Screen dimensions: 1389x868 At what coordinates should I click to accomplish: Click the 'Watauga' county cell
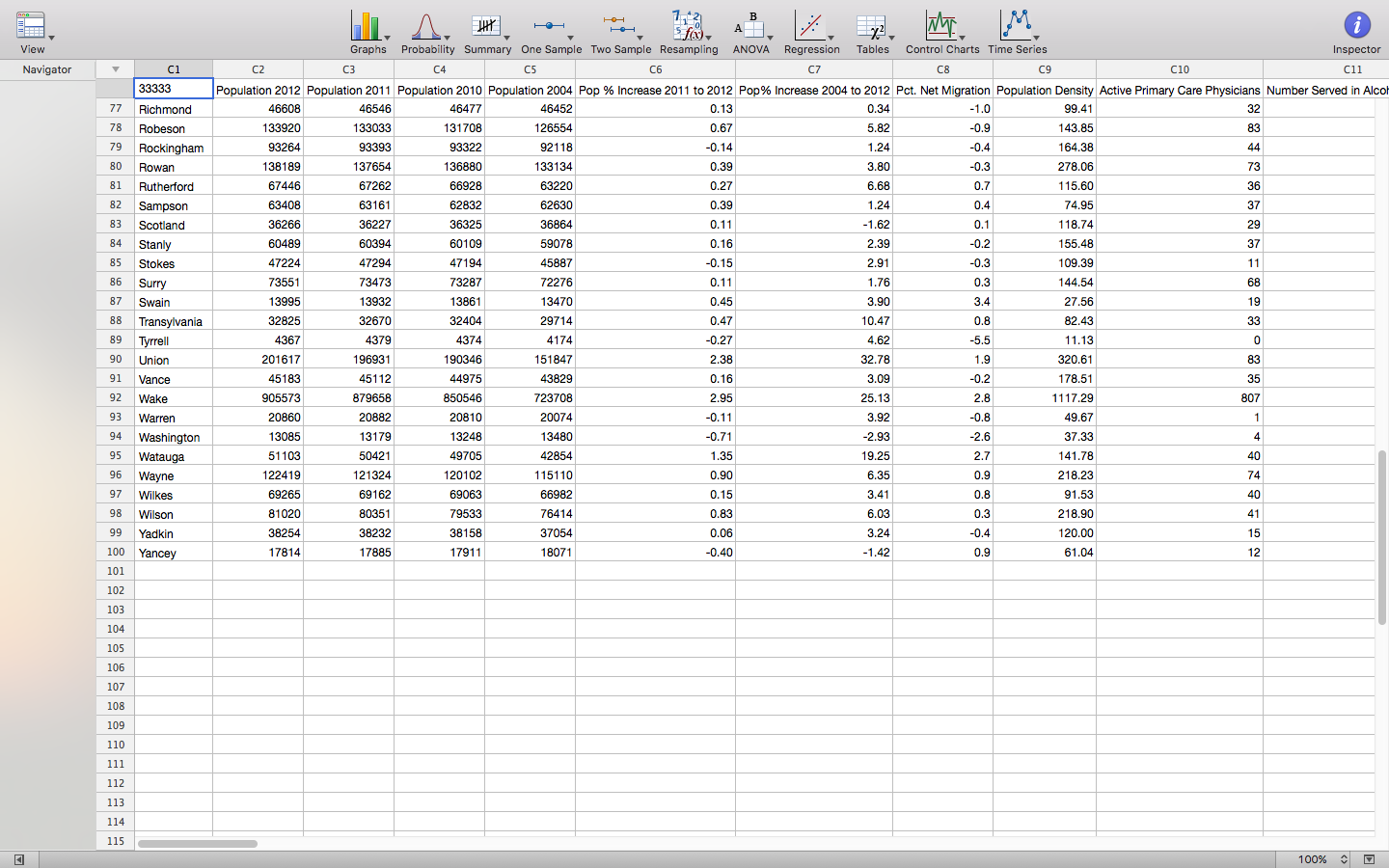174,456
